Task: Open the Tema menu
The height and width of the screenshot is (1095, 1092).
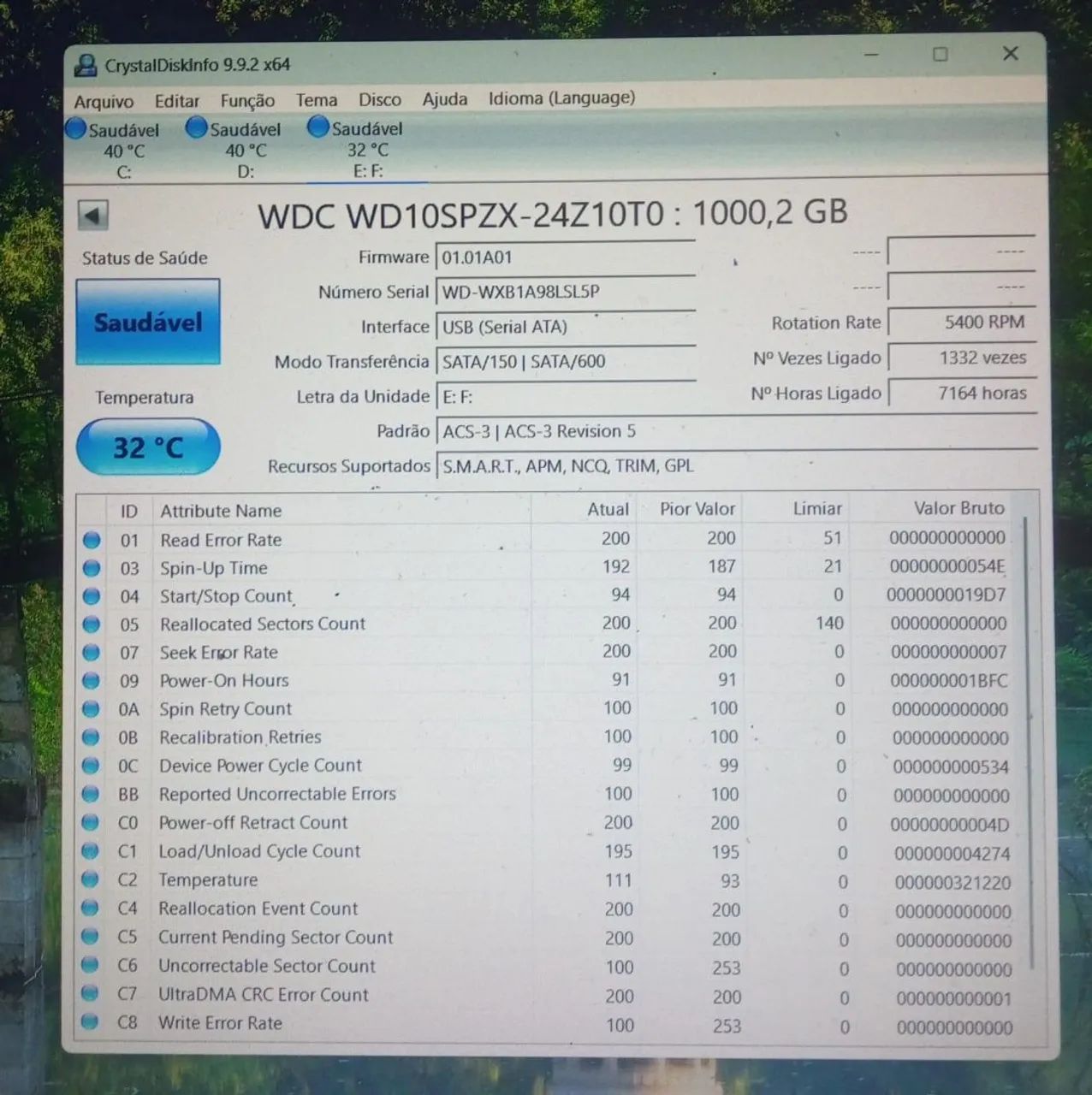Action: [x=317, y=100]
